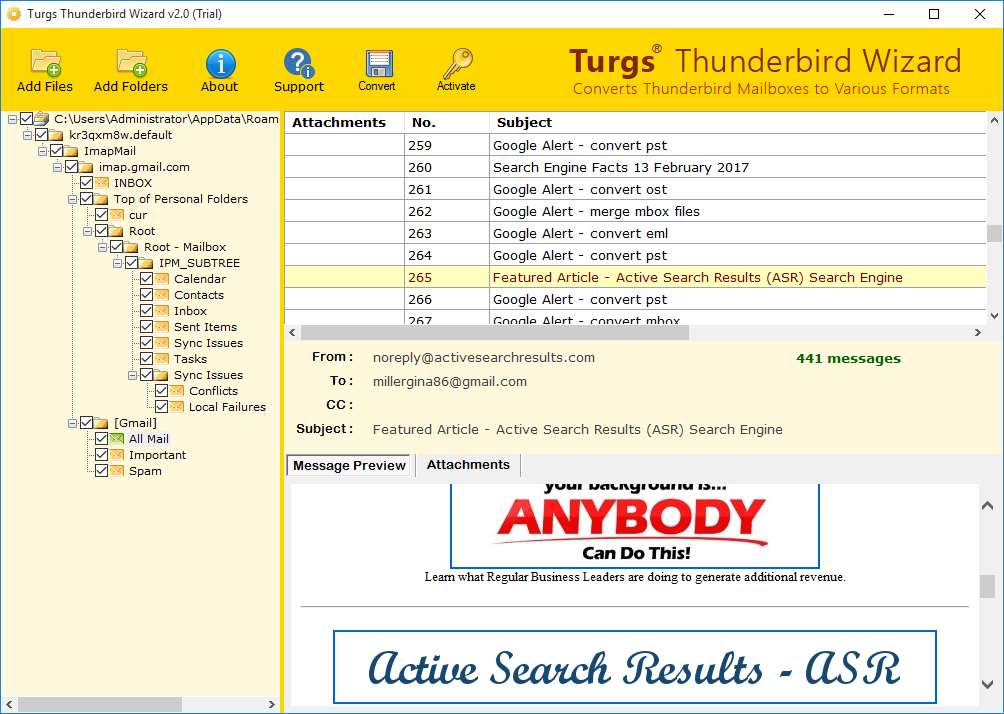Uncheck the Contacts folder checkbox
The height and width of the screenshot is (714, 1004).
[x=147, y=295]
